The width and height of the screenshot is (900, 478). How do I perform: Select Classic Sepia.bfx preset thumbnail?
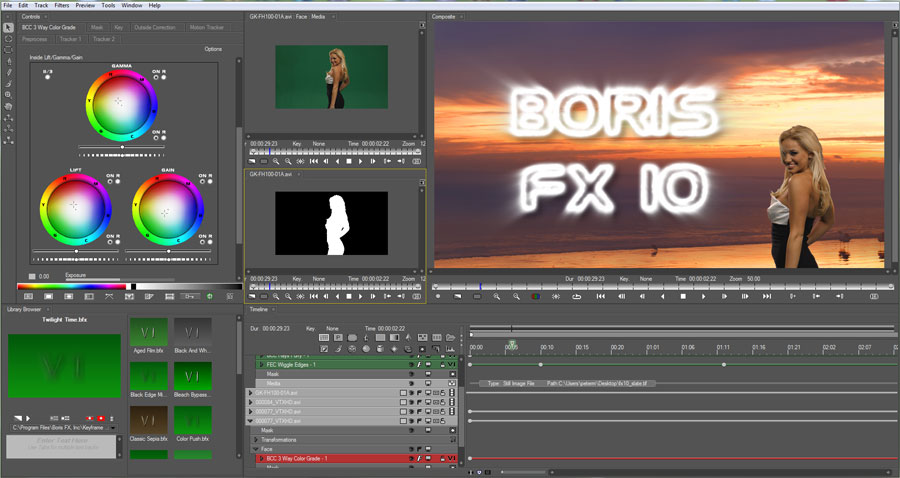click(x=148, y=421)
